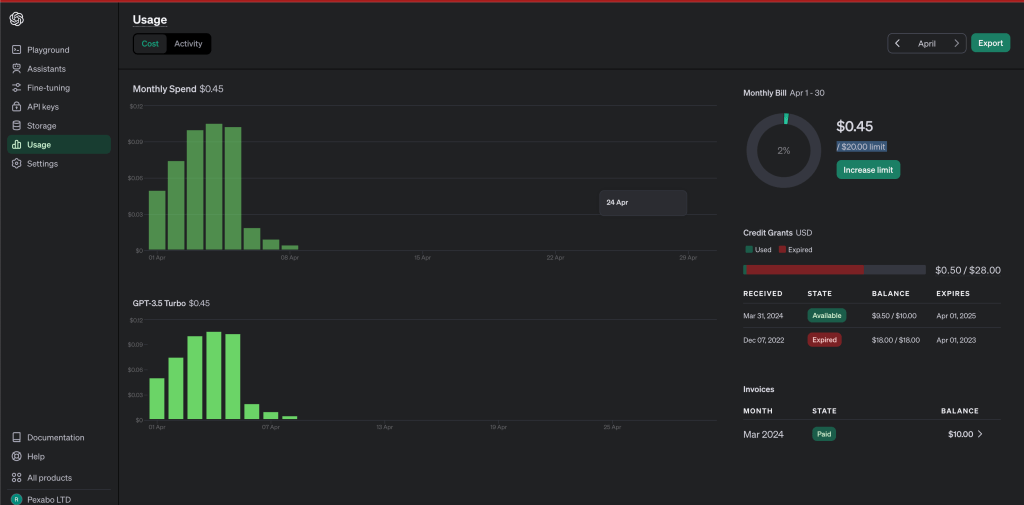The image size is (1024, 505).
Task: Click the $18.00 / $18.00 balance
Action: [x=895, y=340]
